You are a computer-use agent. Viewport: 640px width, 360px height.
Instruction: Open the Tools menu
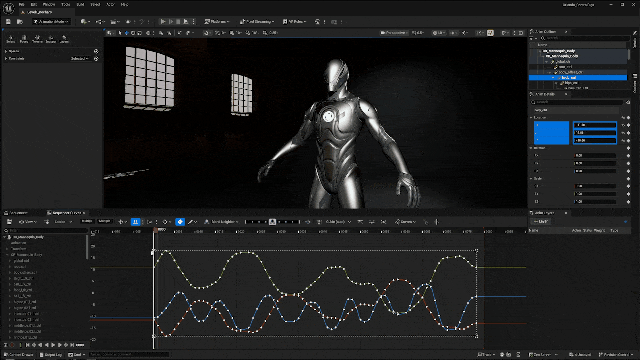[x=65, y=4]
